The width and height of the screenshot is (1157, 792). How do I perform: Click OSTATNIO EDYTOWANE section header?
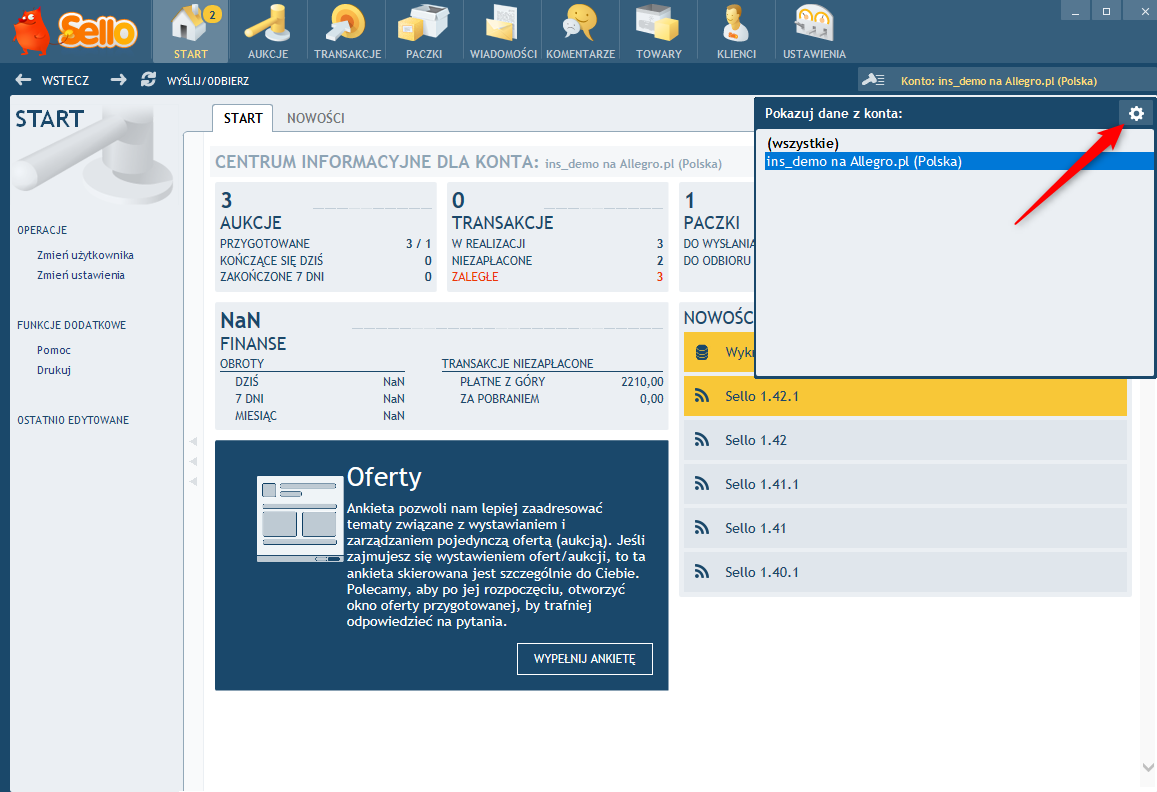[x=73, y=420]
